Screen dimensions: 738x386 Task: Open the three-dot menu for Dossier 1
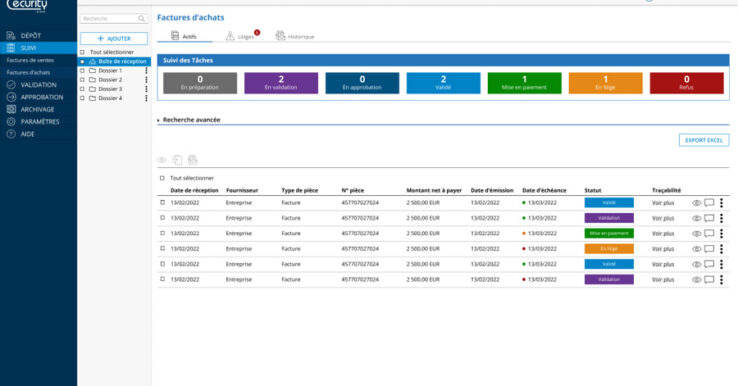(146, 71)
